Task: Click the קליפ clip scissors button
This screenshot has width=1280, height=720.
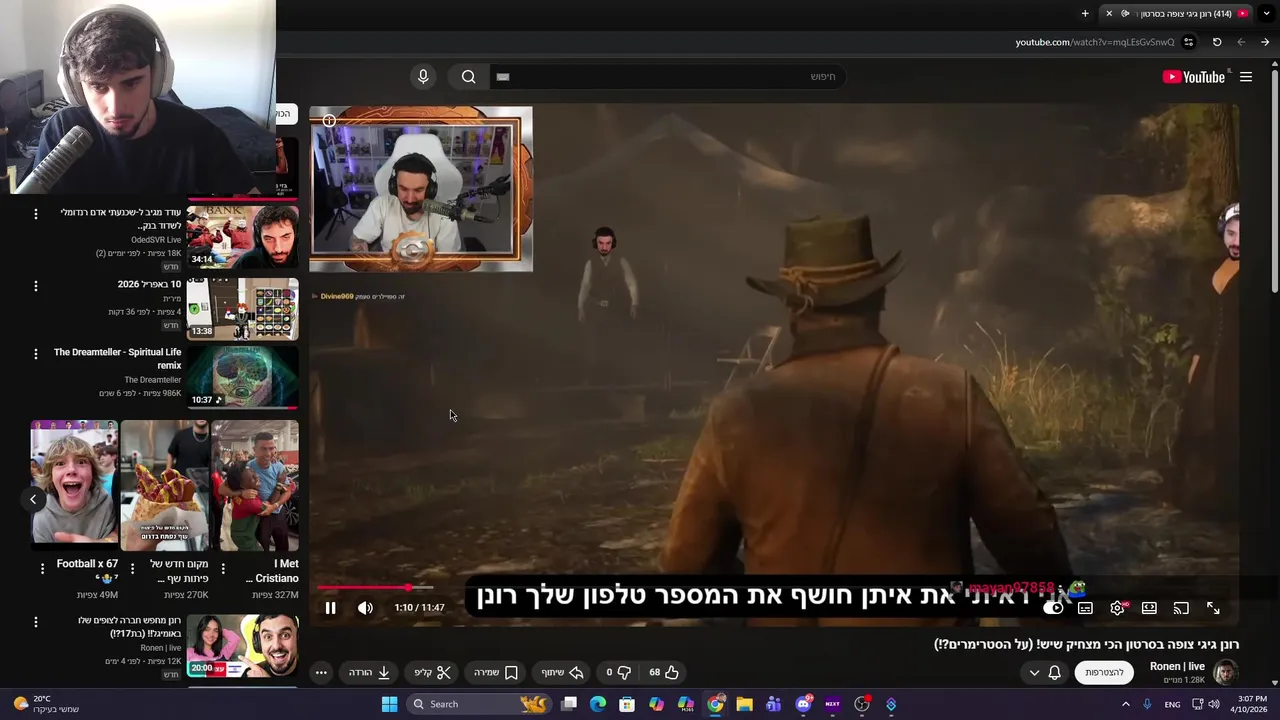Action: point(433,672)
